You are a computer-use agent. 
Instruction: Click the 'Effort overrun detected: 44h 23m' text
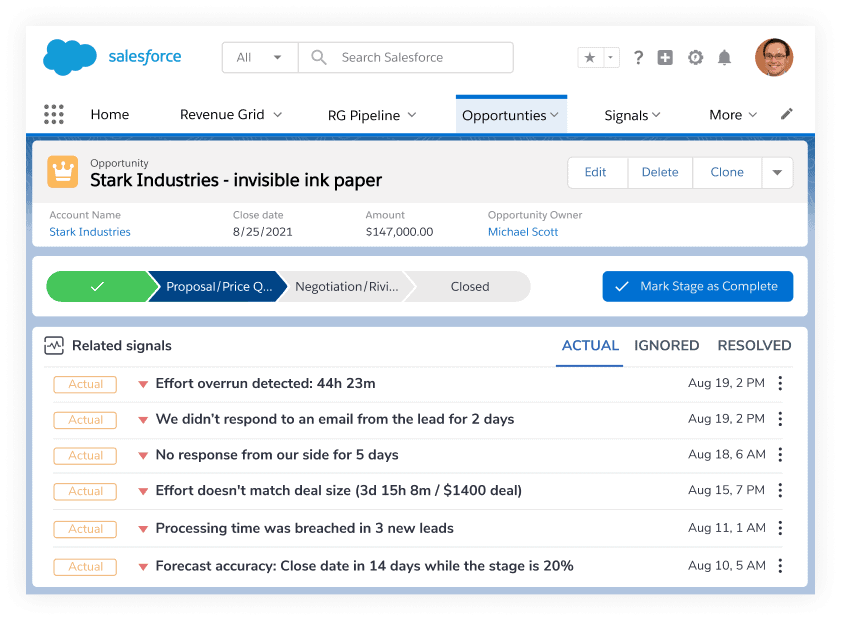tap(265, 383)
